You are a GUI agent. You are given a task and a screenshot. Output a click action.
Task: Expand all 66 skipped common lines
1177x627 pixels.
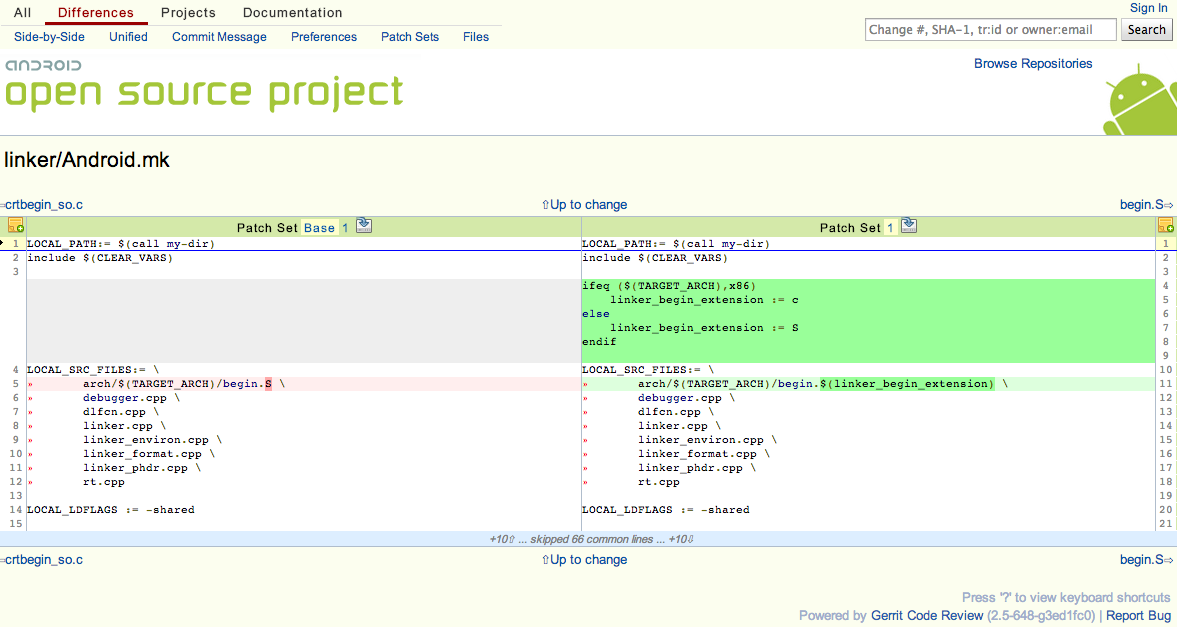tap(592, 539)
